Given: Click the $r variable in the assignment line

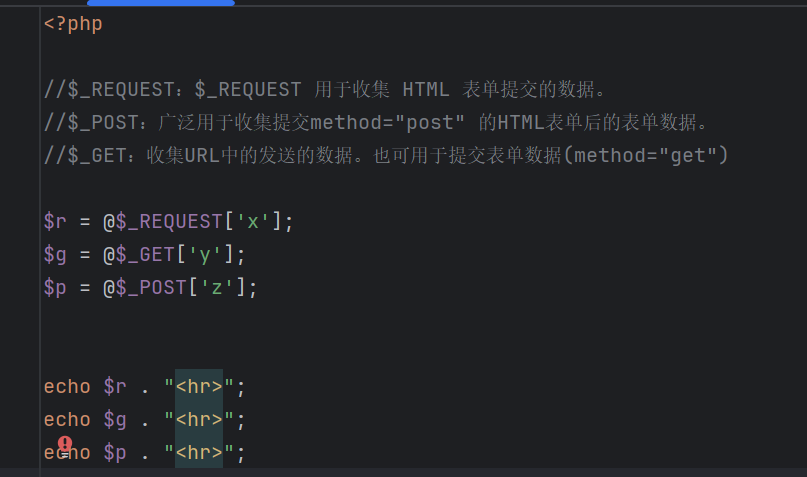Looking at the screenshot, I should 55,222.
